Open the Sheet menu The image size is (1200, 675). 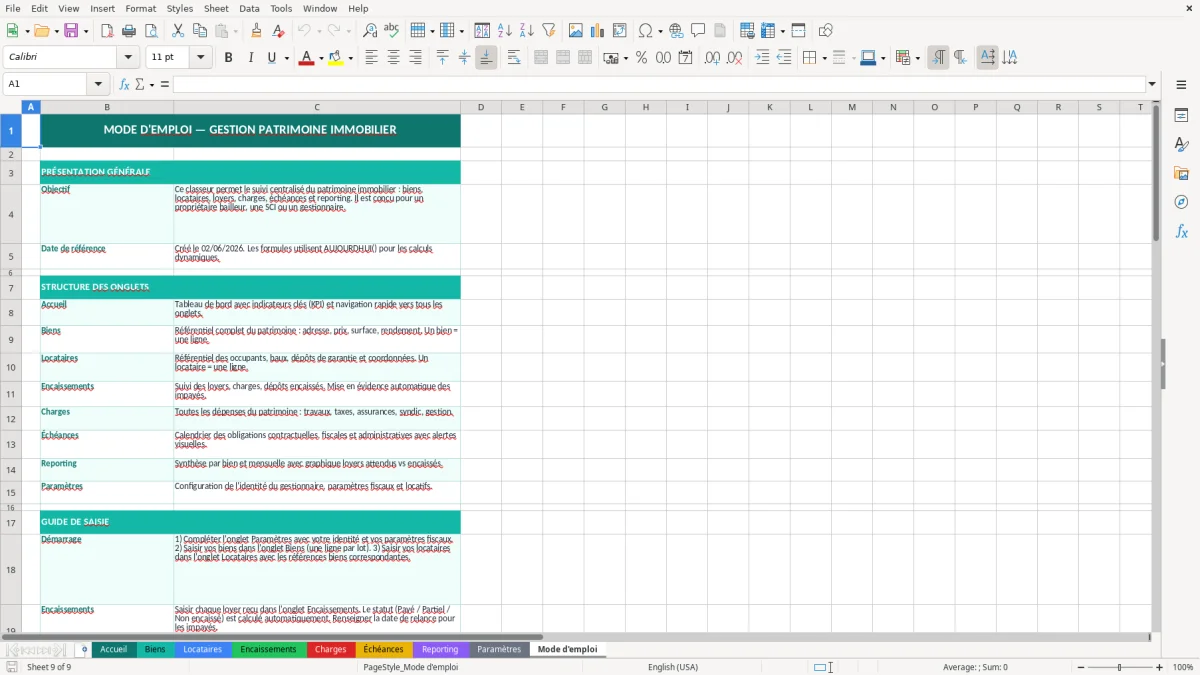coord(216,8)
